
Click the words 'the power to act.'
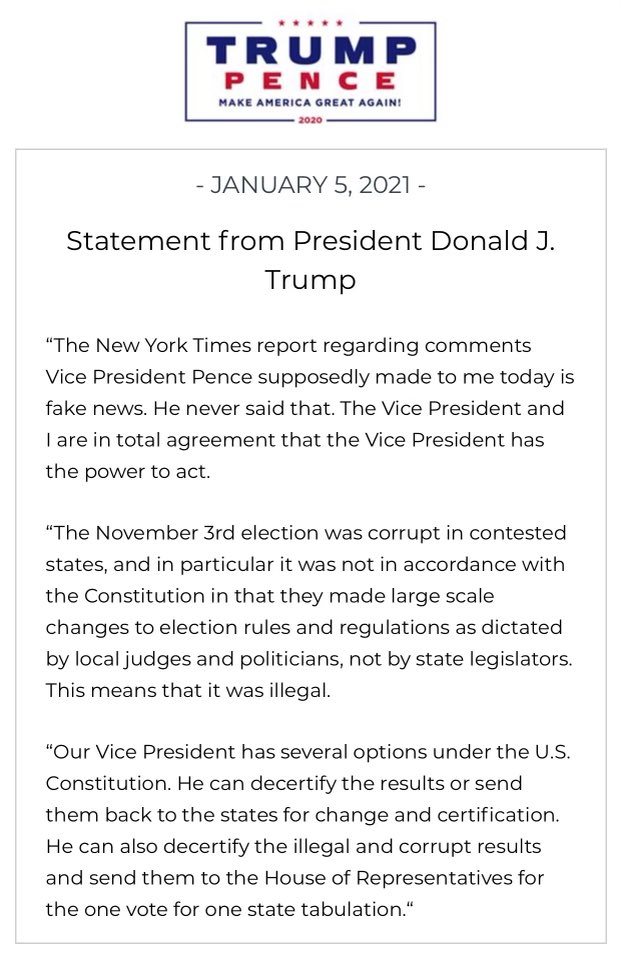tap(128, 471)
